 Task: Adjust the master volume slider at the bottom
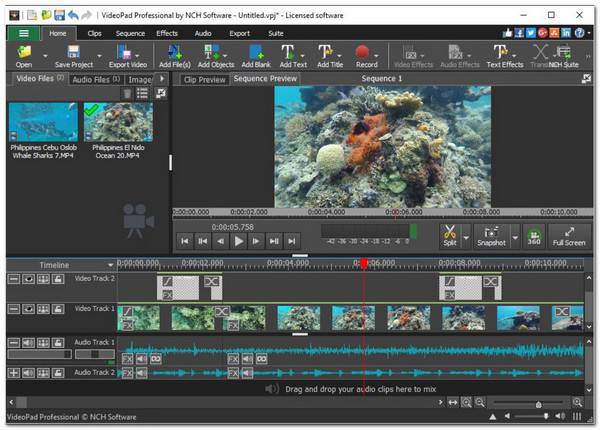533,416
